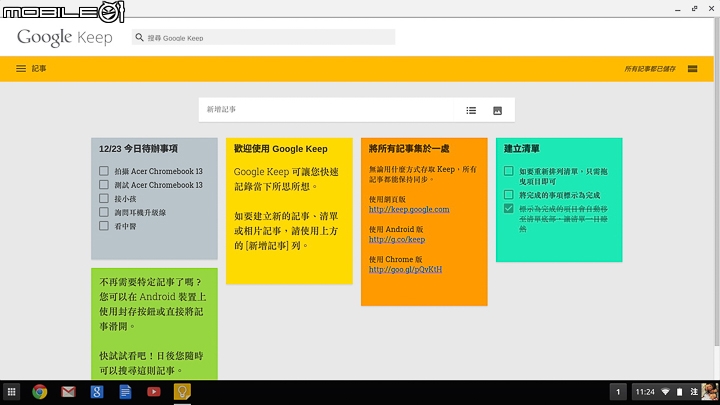Screen dimensions: 720x405
Task: Open the green 不再需要特定記事了嗎 note
Action: tap(154, 324)
